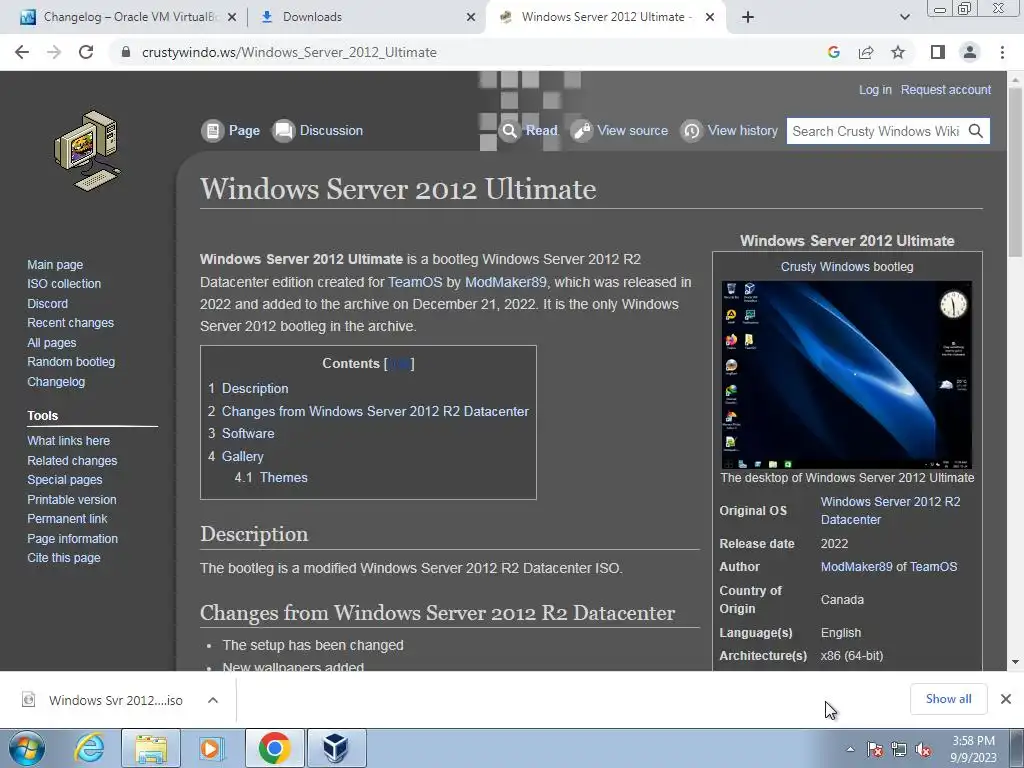Click the View history clock icon

tap(692, 131)
